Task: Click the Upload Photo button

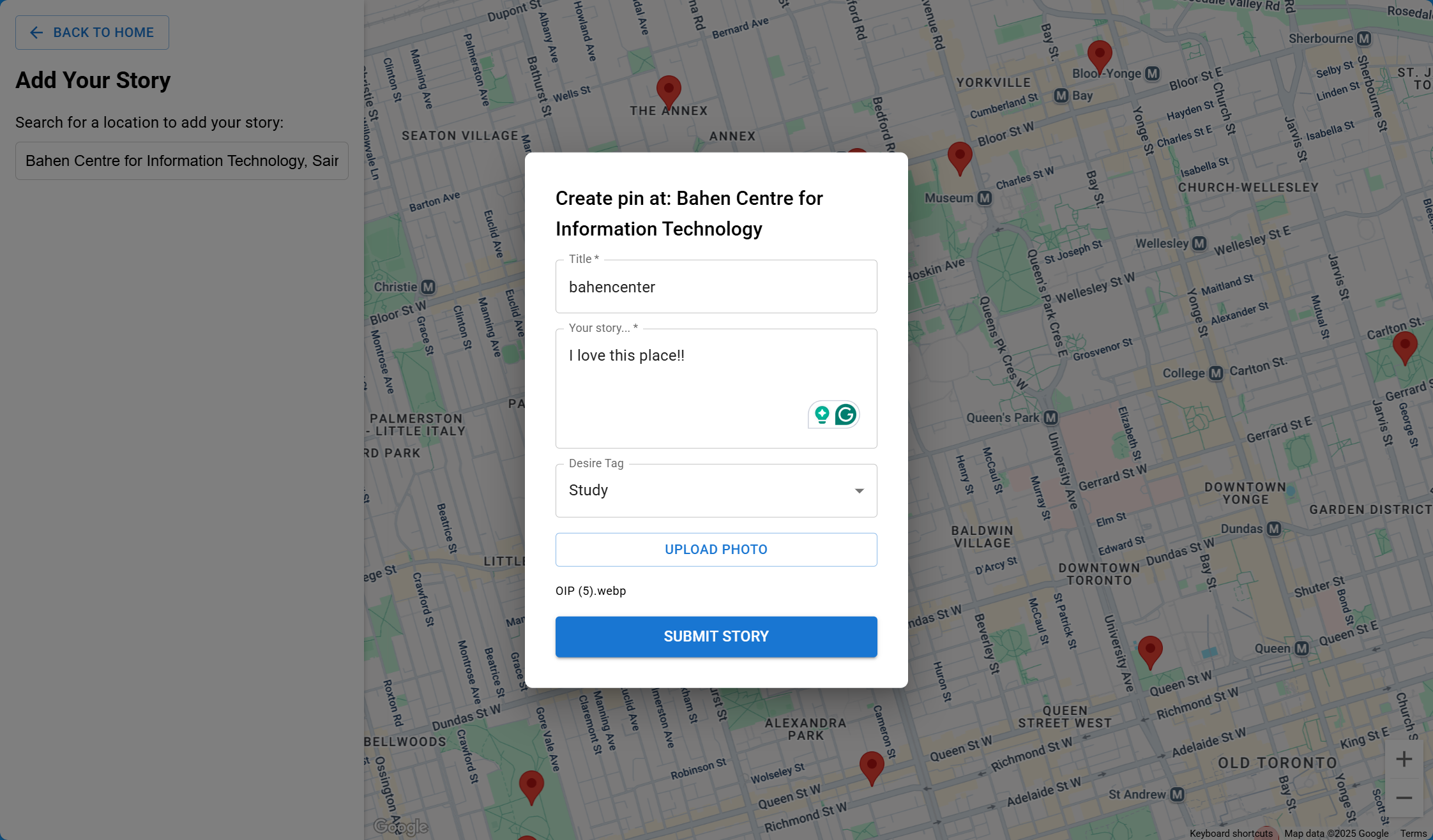Action: [x=716, y=550]
